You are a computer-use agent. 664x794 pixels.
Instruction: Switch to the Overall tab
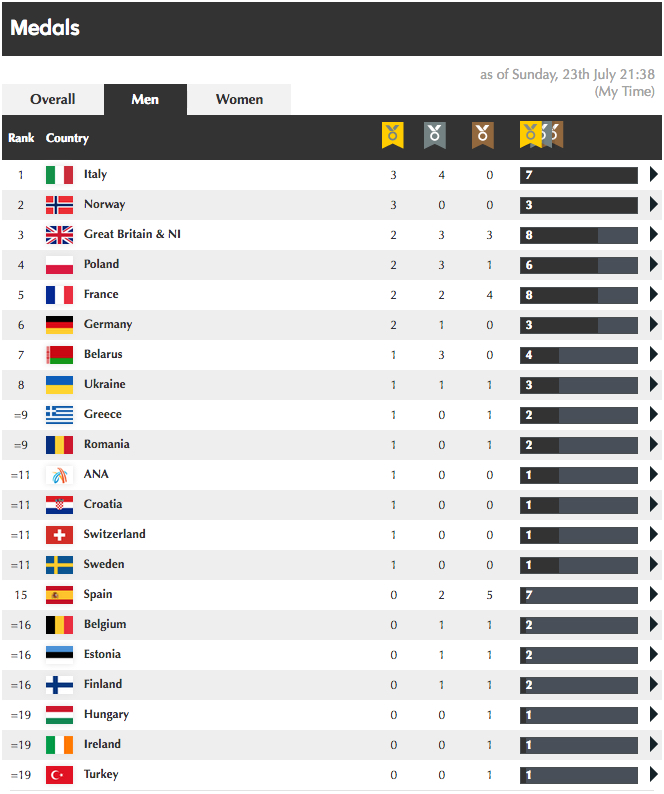click(53, 99)
